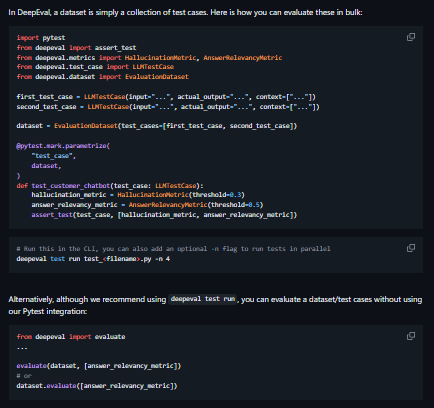Click 'dataset.evaluate([answer_relevancy_metric])' line
Screen dimensions: 434x408
tap(97, 386)
